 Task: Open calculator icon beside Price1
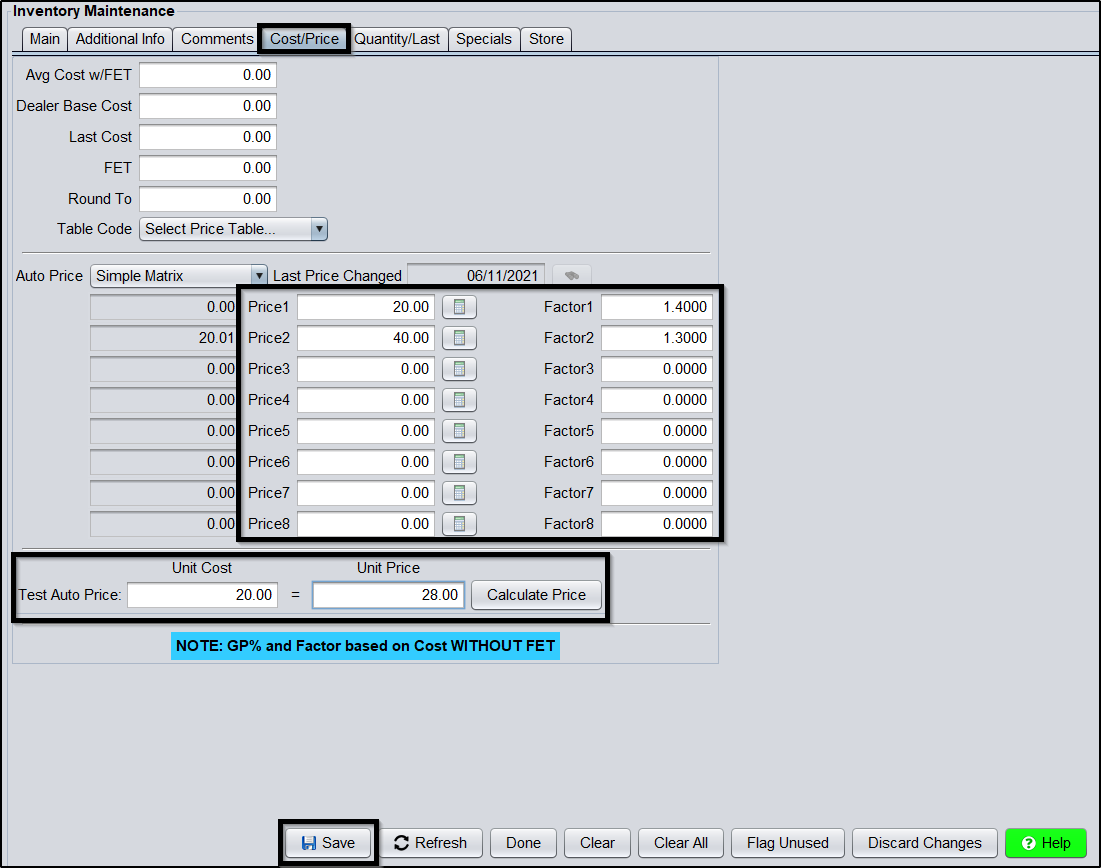[459, 307]
